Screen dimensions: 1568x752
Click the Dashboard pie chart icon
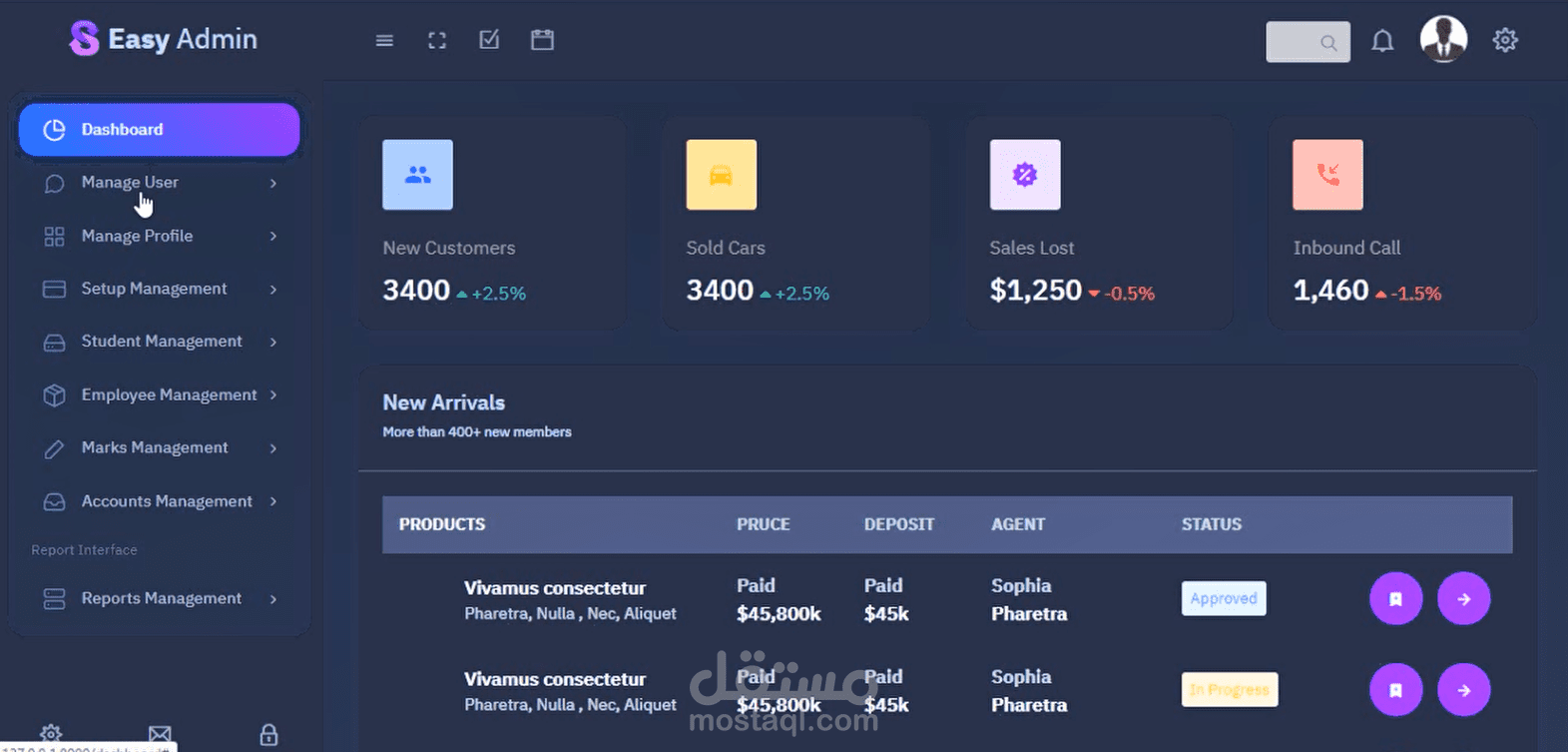pos(54,130)
